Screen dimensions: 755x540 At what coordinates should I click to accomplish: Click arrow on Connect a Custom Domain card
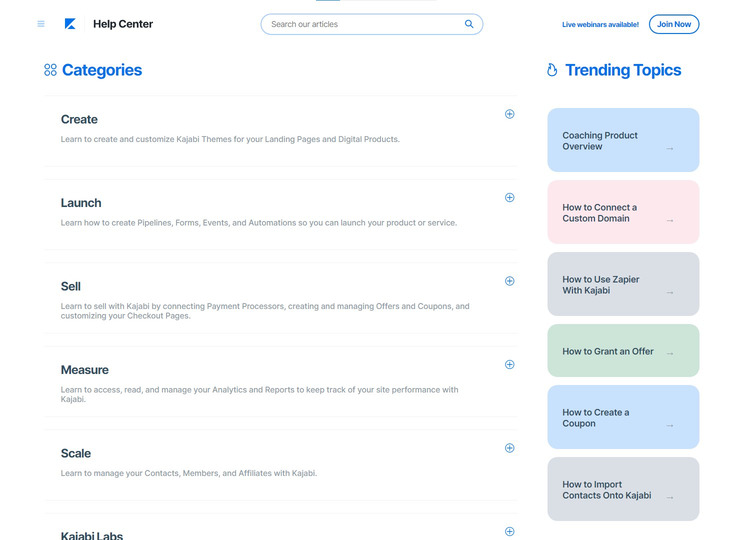coord(670,221)
